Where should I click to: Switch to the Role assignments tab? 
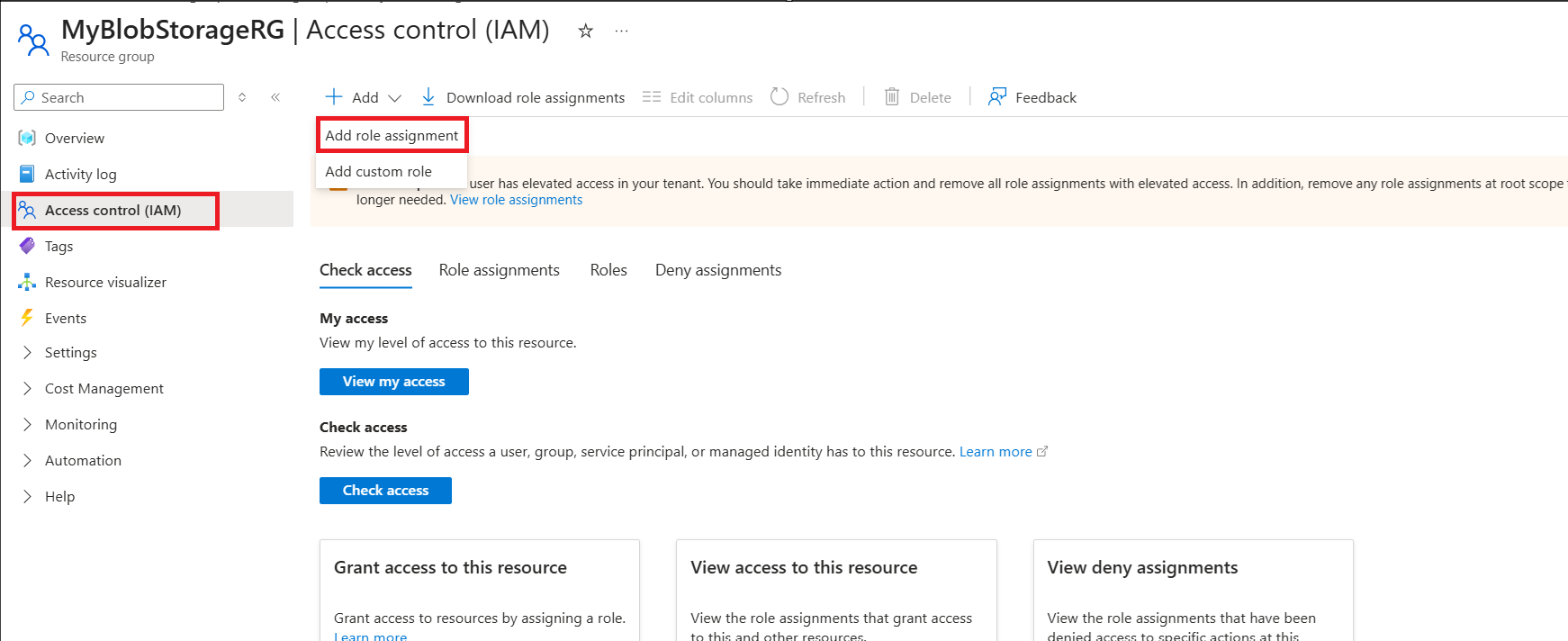pyautogui.click(x=500, y=270)
